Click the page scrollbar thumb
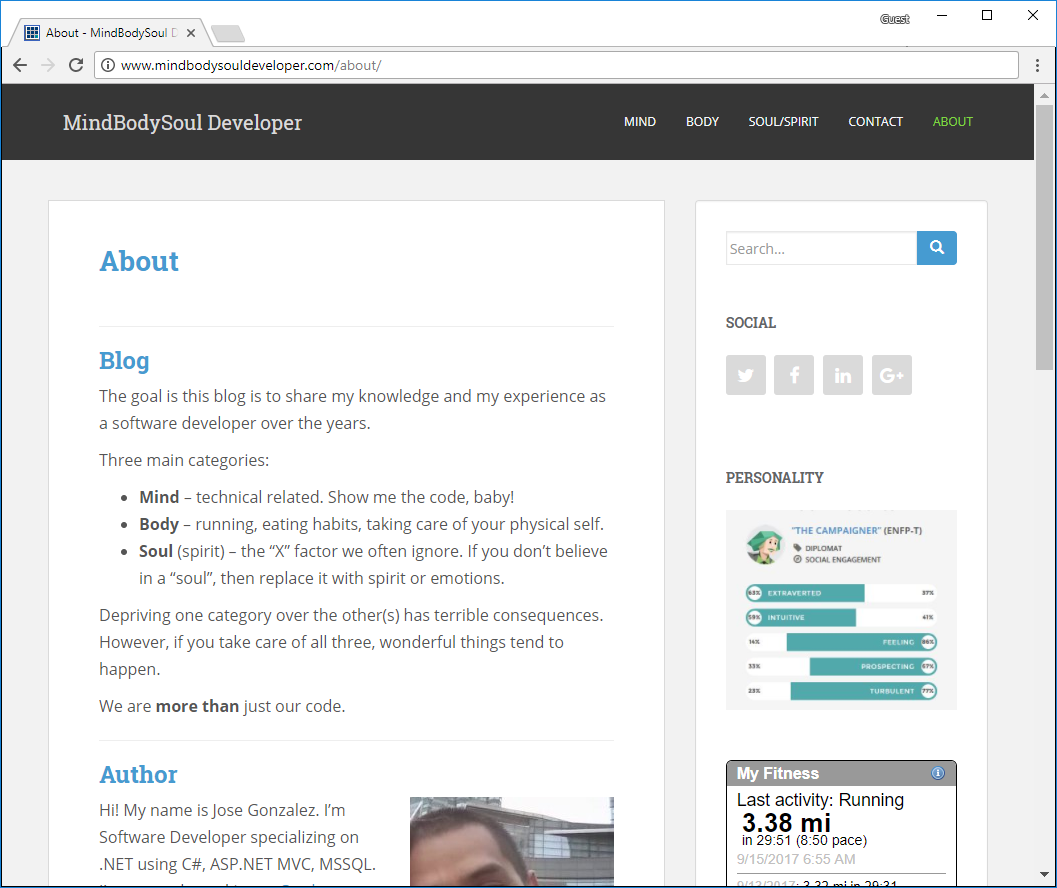The height and width of the screenshot is (888, 1057). coord(1044,237)
